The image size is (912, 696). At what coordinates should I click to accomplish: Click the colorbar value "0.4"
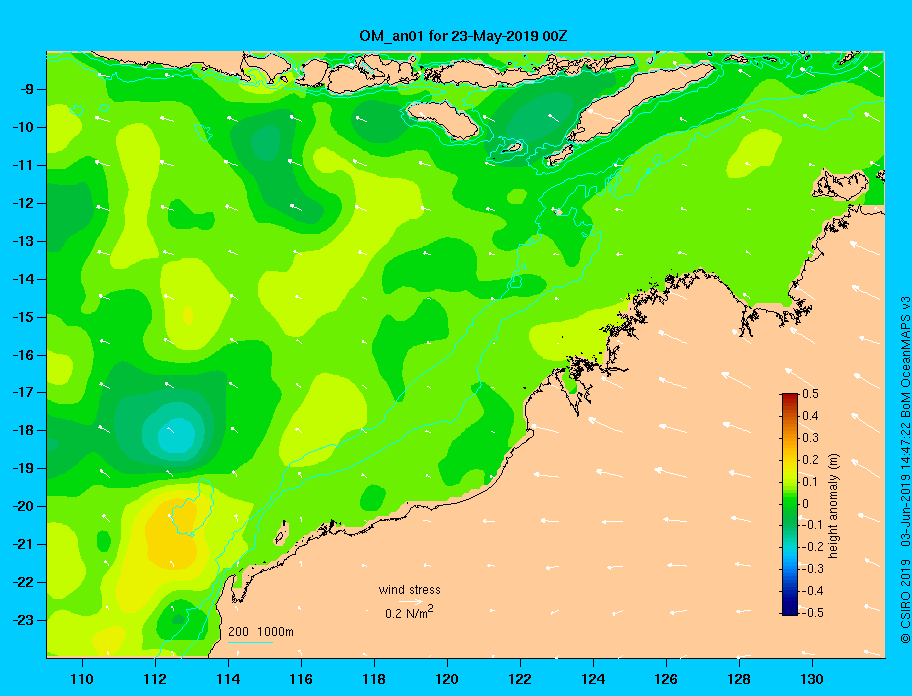[x=810, y=416]
